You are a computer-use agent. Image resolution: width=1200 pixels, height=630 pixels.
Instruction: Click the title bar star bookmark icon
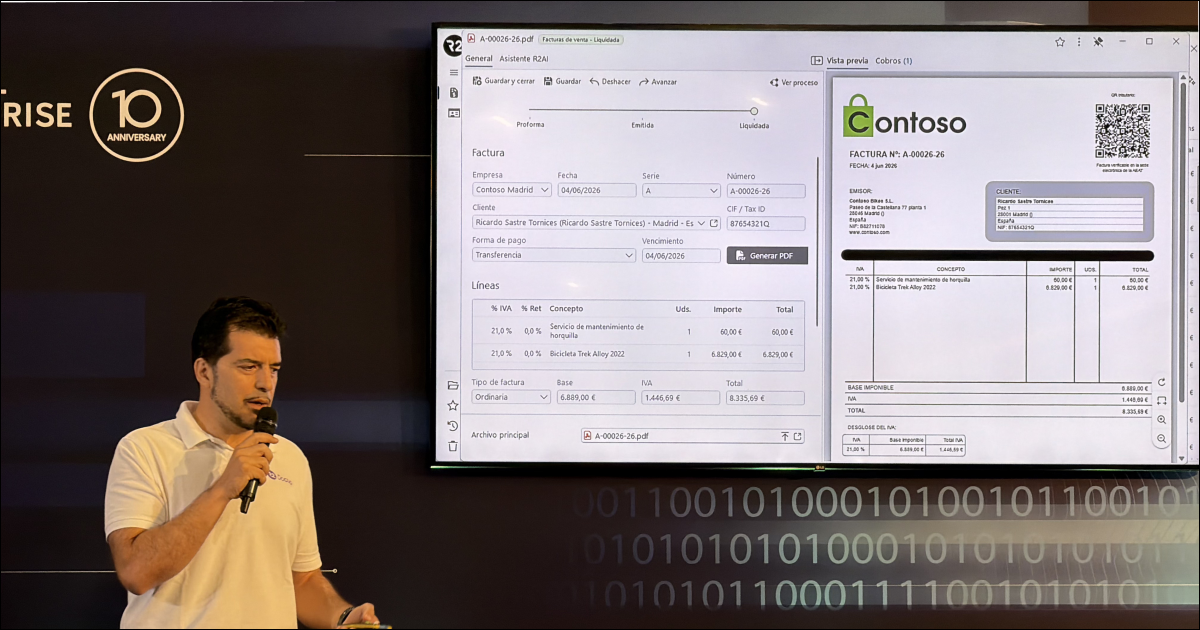pyautogui.click(x=1060, y=42)
